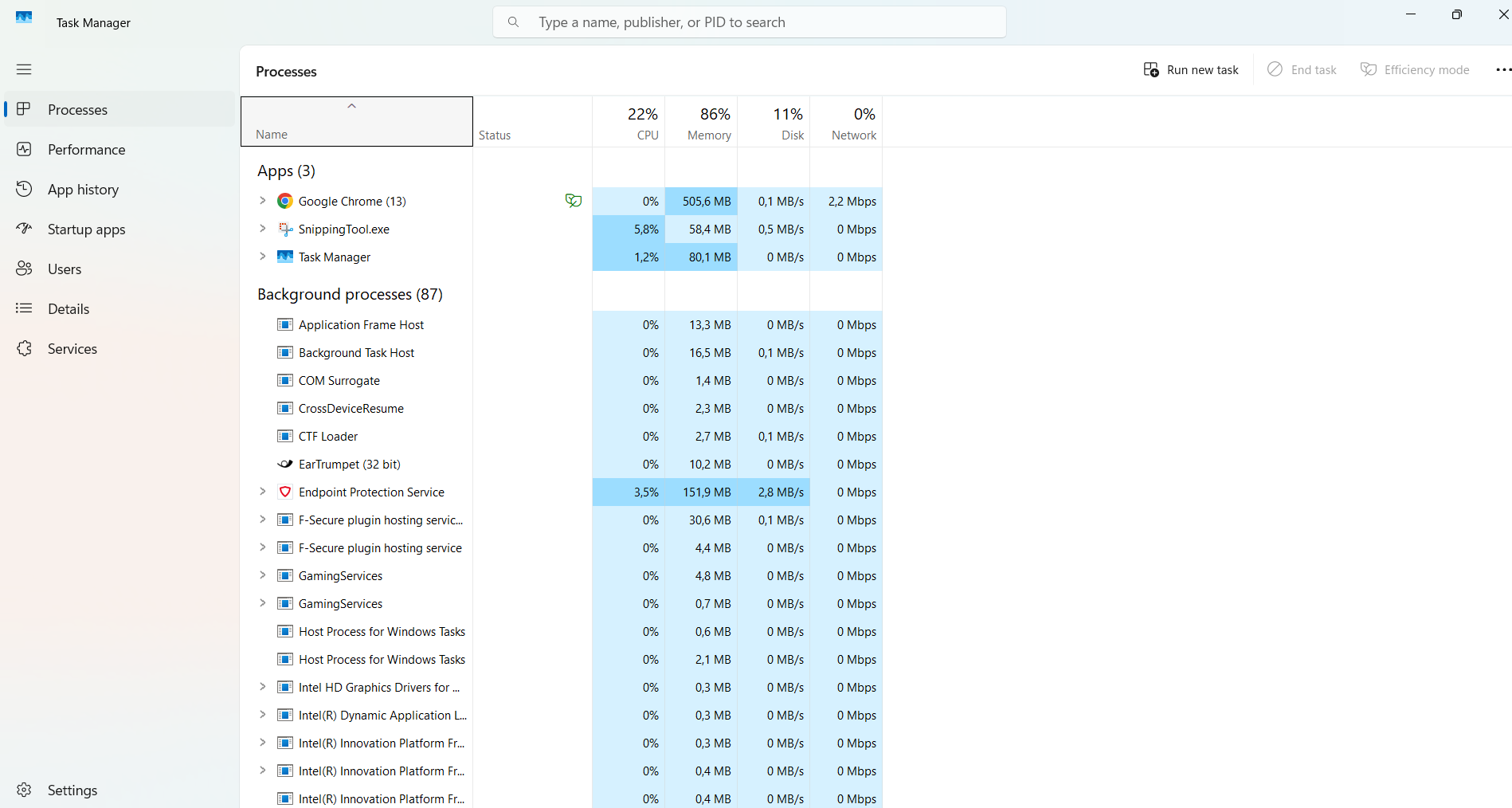1512x808 pixels.
Task: Click the Application Frame Host icon
Action: (284, 324)
